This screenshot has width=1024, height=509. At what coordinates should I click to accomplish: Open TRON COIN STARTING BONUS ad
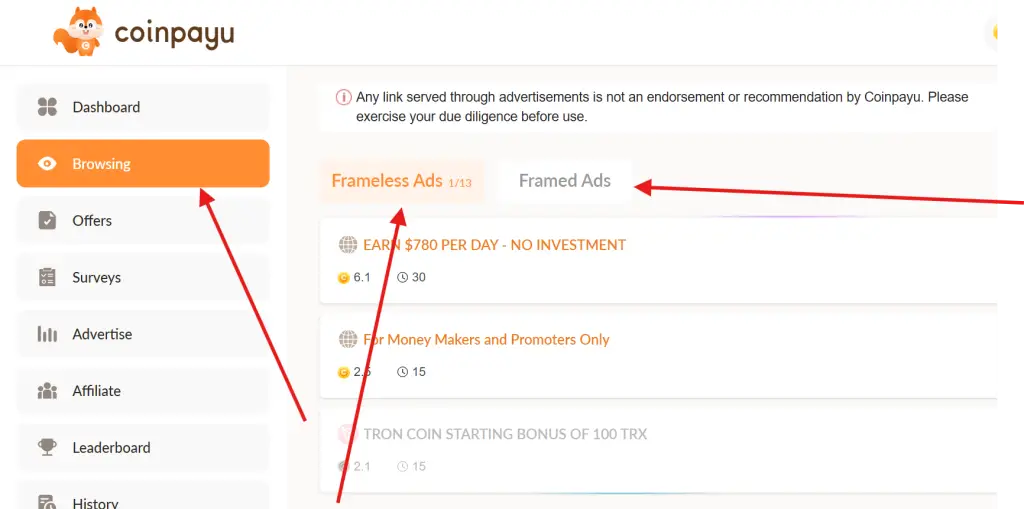click(x=505, y=434)
